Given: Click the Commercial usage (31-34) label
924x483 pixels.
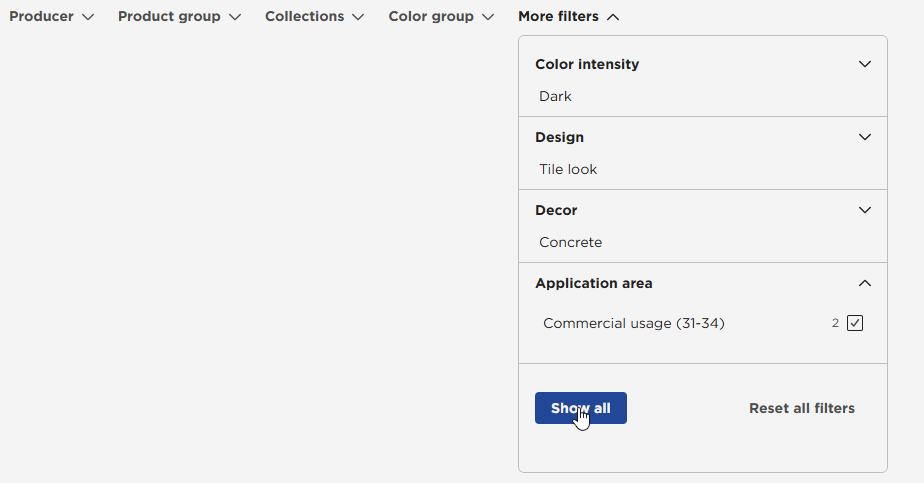Looking at the screenshot, I should point(633,323).
